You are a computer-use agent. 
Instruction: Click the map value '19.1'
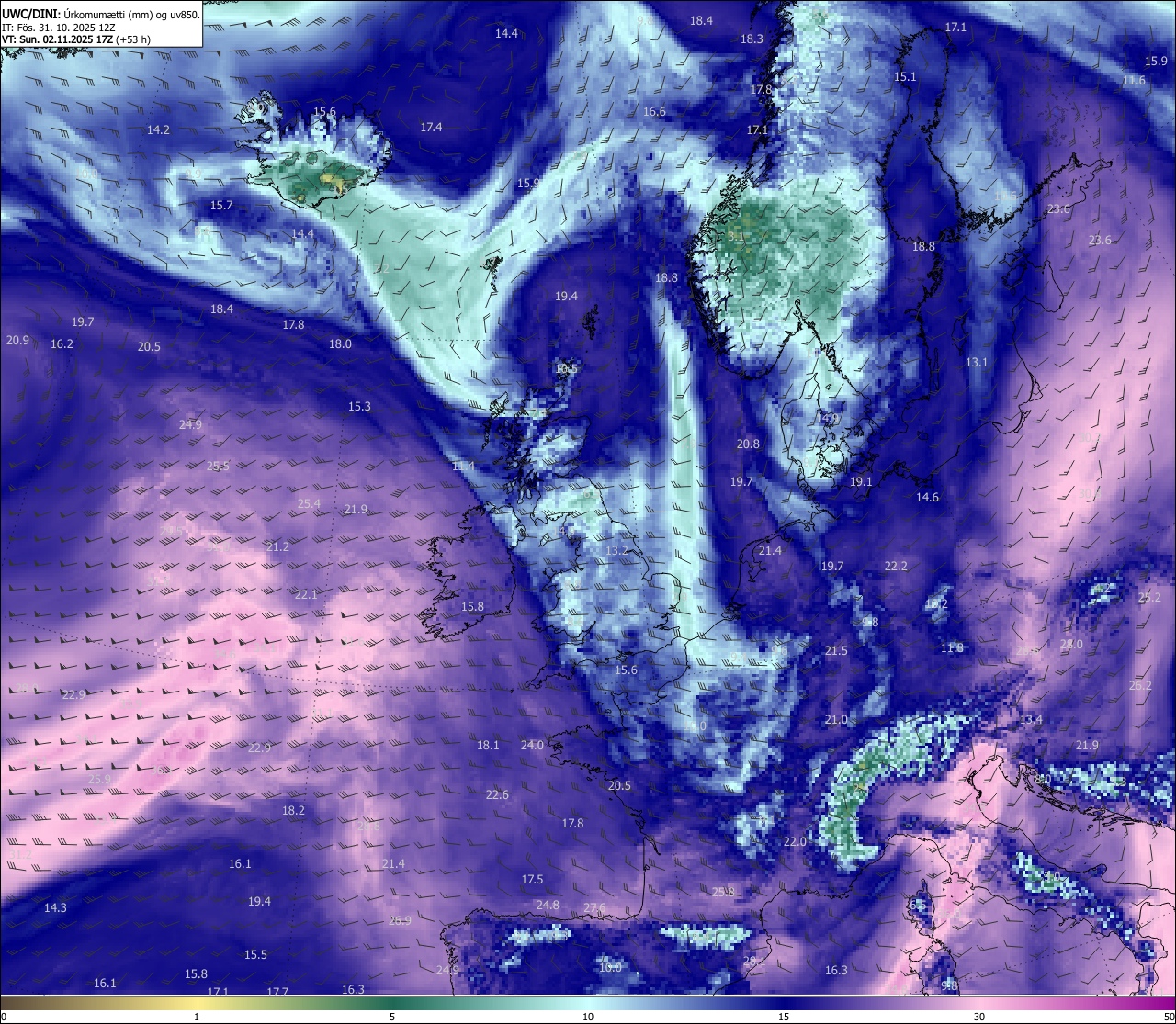point(861,481)
